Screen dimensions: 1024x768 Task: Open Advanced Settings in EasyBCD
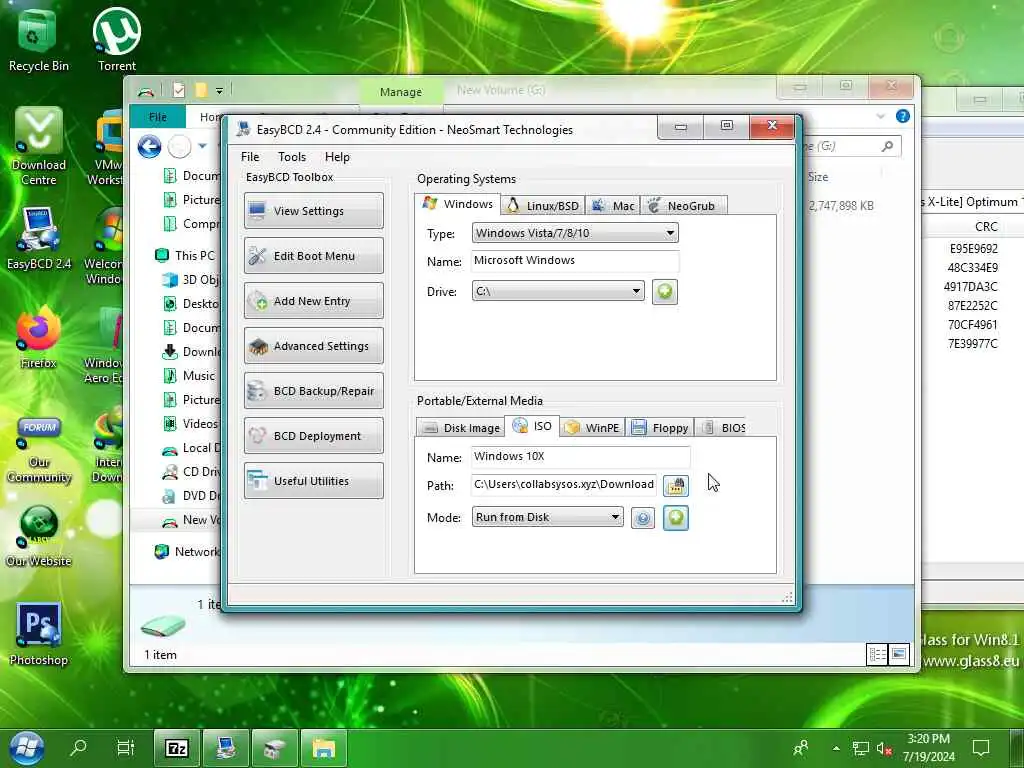(x=313, y=345)
